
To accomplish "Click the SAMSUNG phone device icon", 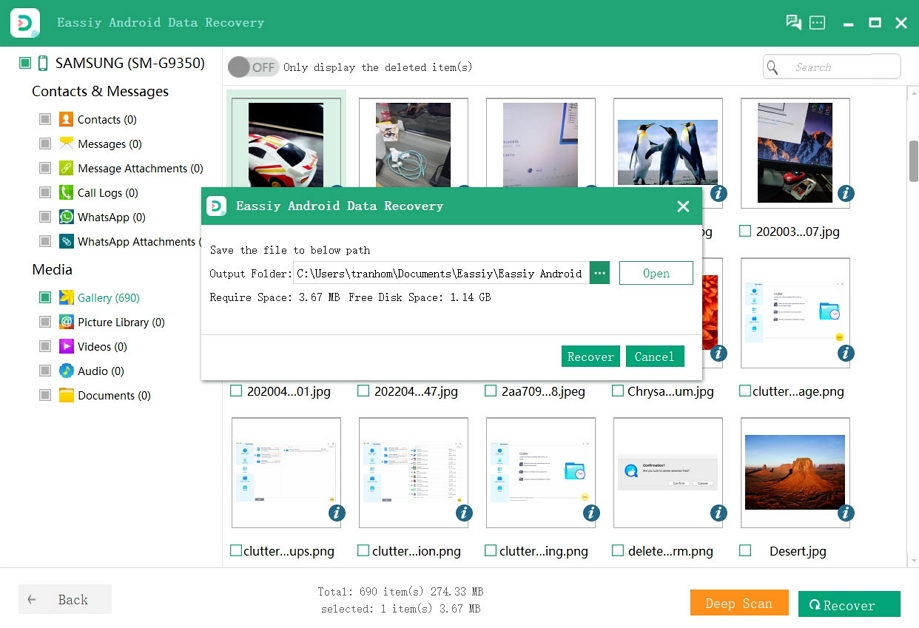I will coord(43,63).
